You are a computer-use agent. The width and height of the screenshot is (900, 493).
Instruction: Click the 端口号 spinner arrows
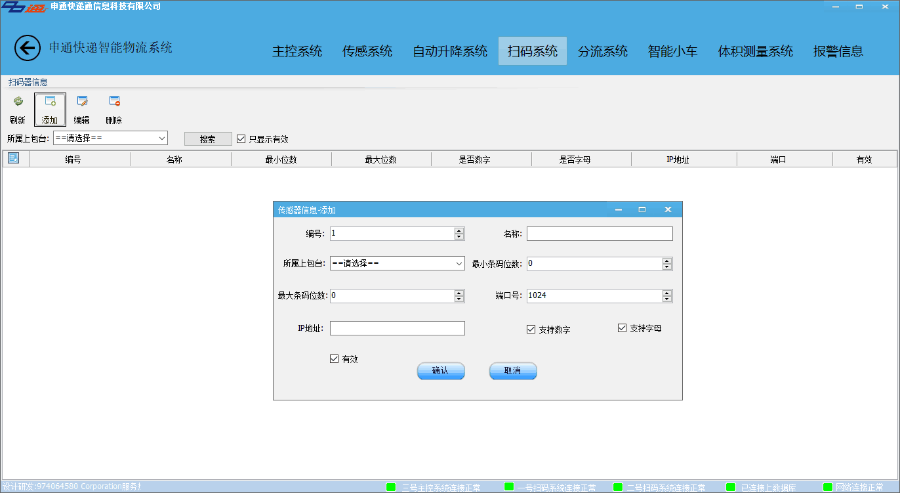666,296
